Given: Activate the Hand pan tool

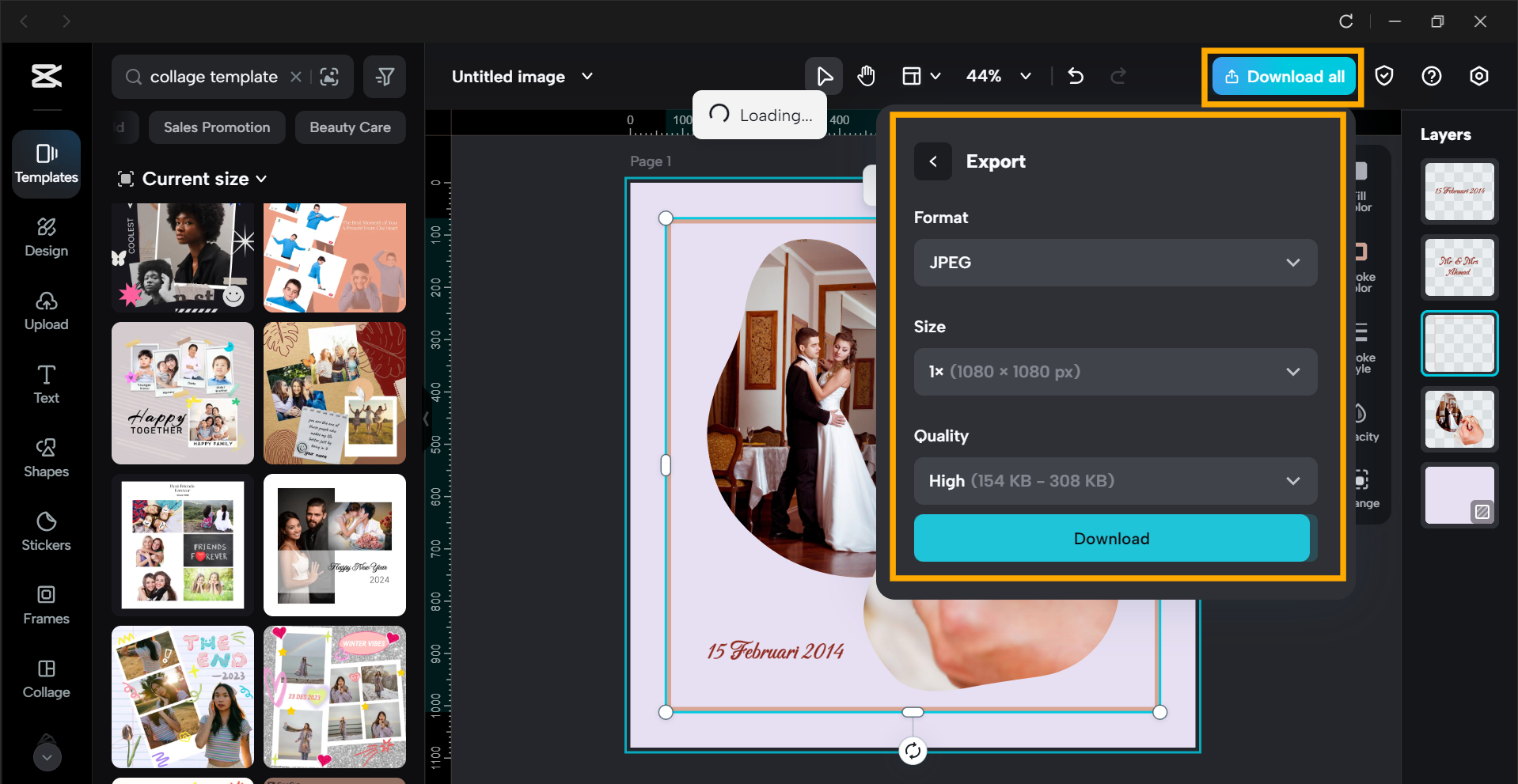Looking at the screenshot, I should pos(866,76).
